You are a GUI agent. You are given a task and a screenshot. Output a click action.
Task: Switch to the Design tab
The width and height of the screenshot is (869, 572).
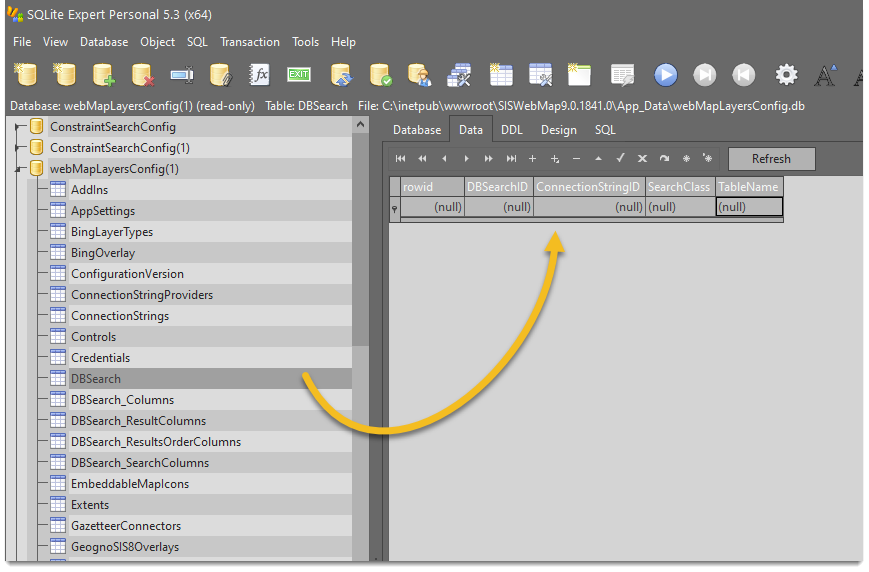click(x=559, y=130)
